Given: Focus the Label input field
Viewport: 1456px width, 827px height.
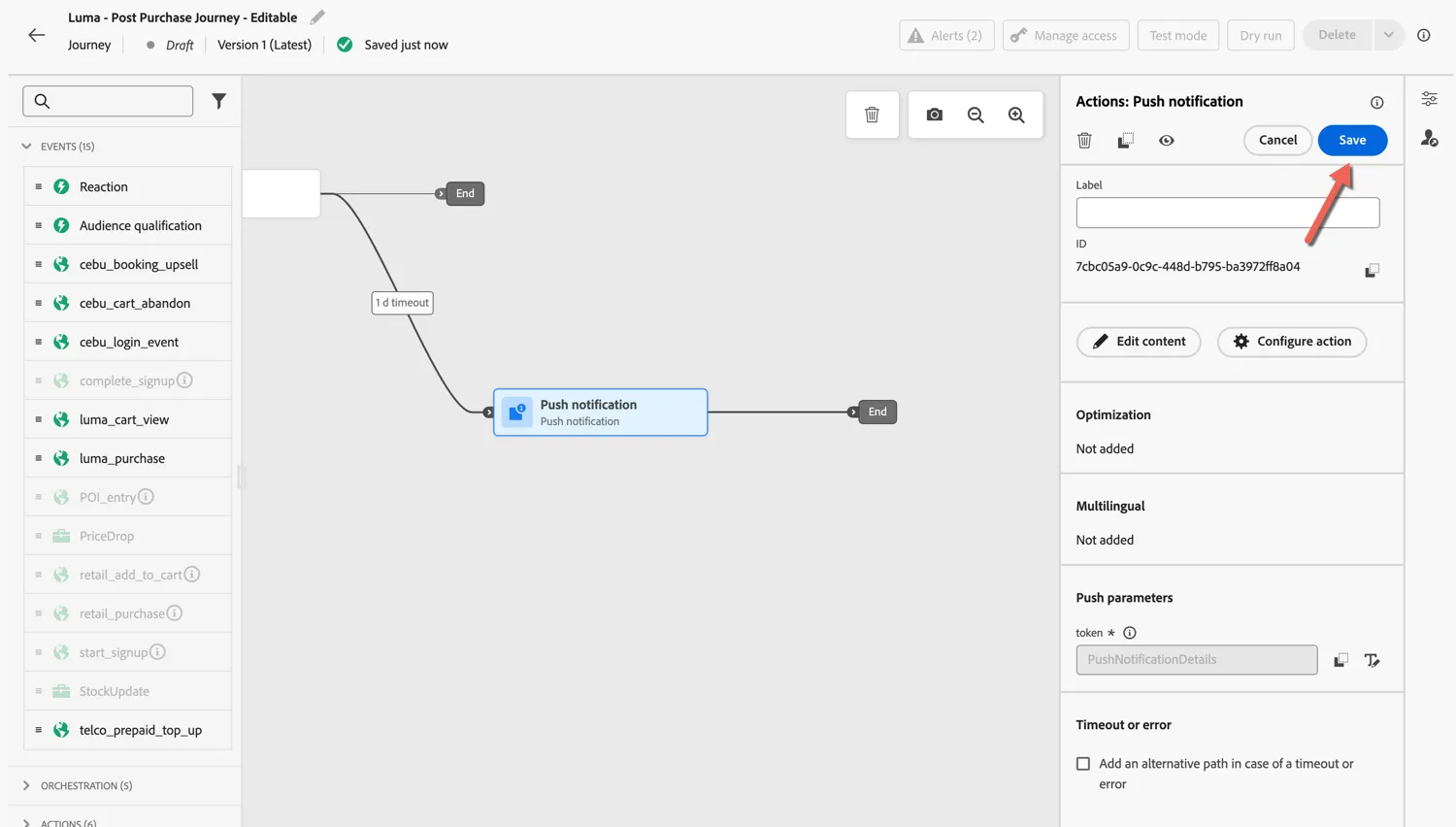Looking at the screenshot, I should pos(1227,213).
